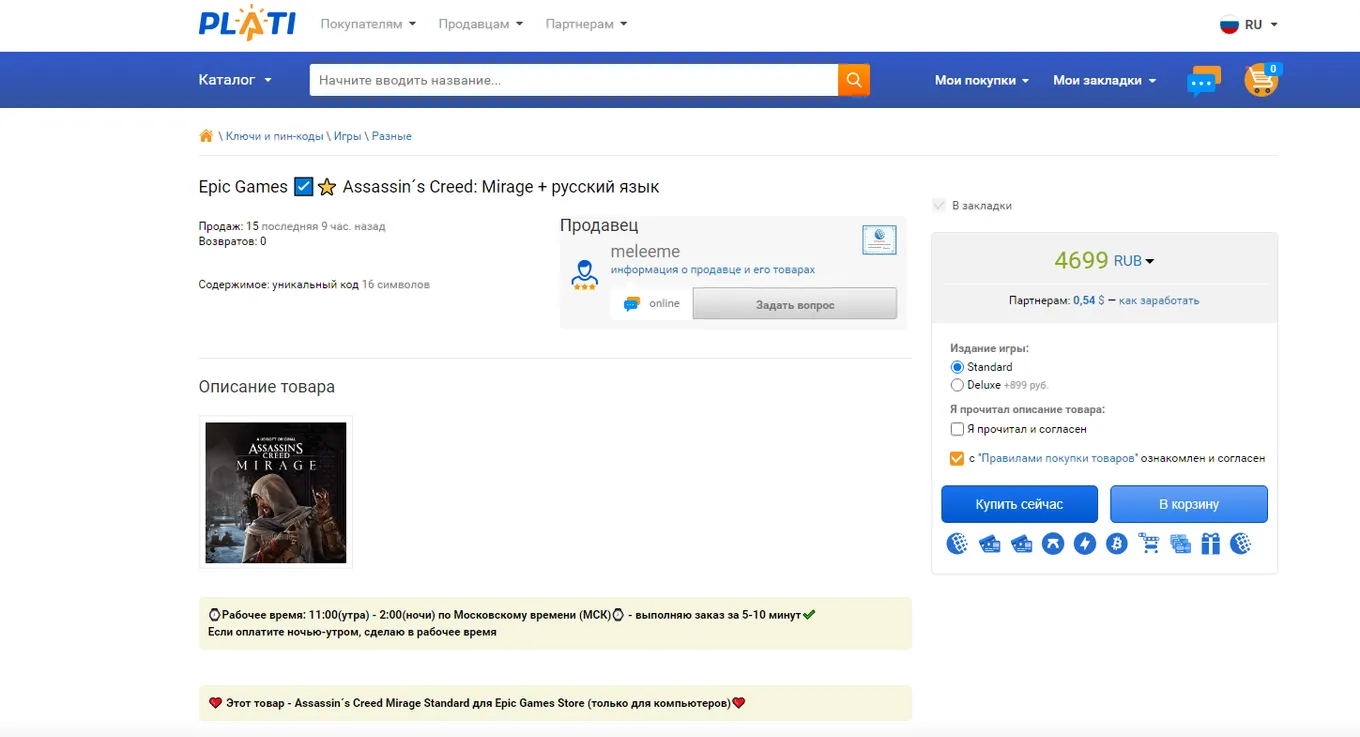Go to the home icon in breadcrumbs
This screenshot has height=737, width=1360.
206,136
